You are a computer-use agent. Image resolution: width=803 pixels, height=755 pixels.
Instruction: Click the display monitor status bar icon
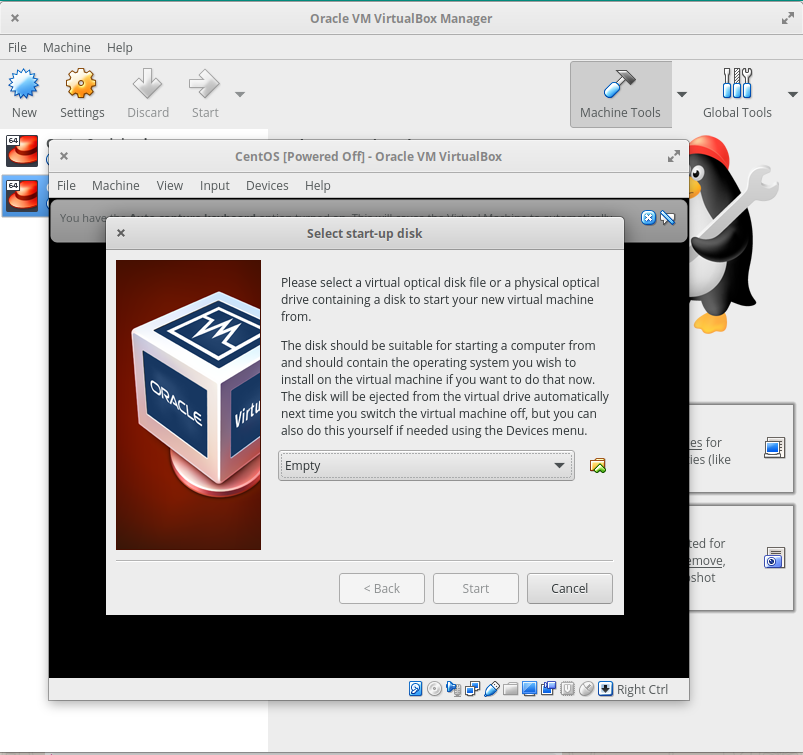[529, 689]
